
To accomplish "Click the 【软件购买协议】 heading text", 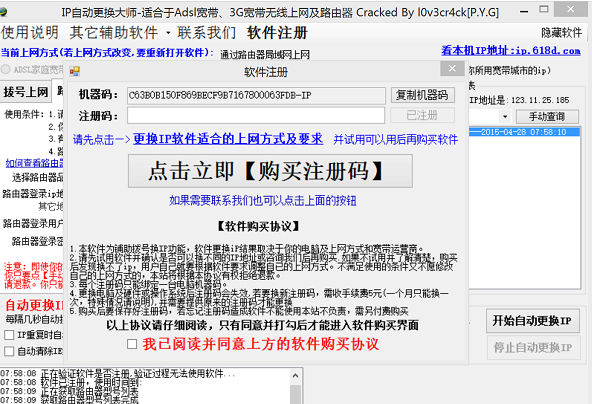I will coord(259,227).
